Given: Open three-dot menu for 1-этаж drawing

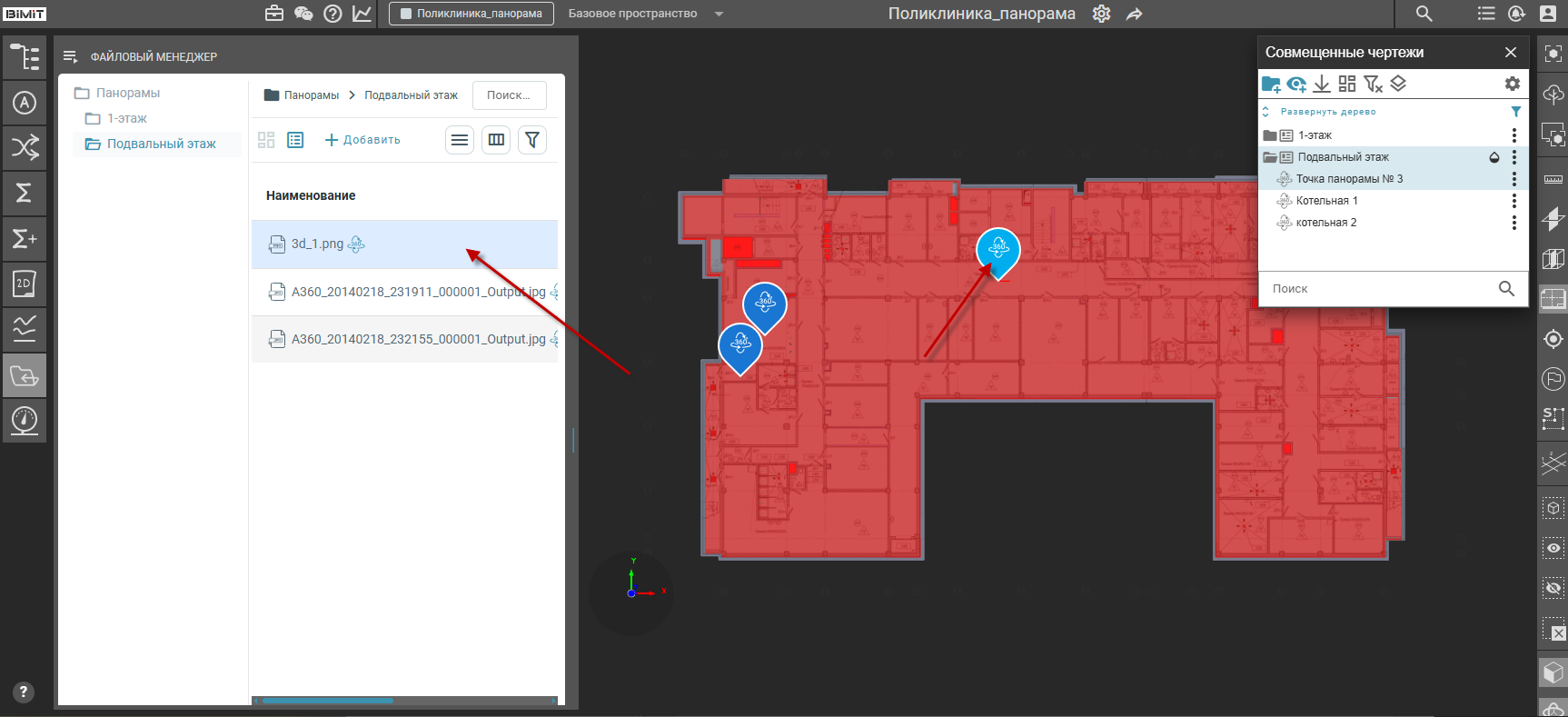Looking at the screenshot, I should click(1513, 135).
